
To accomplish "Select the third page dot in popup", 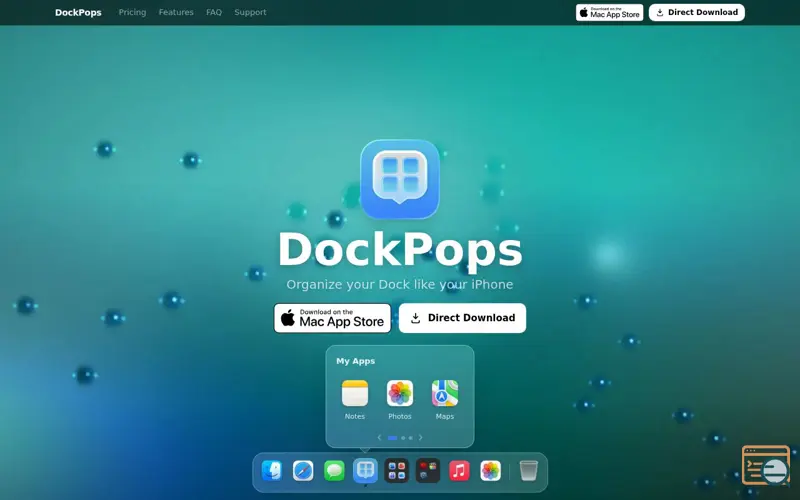I will (410, 438).
